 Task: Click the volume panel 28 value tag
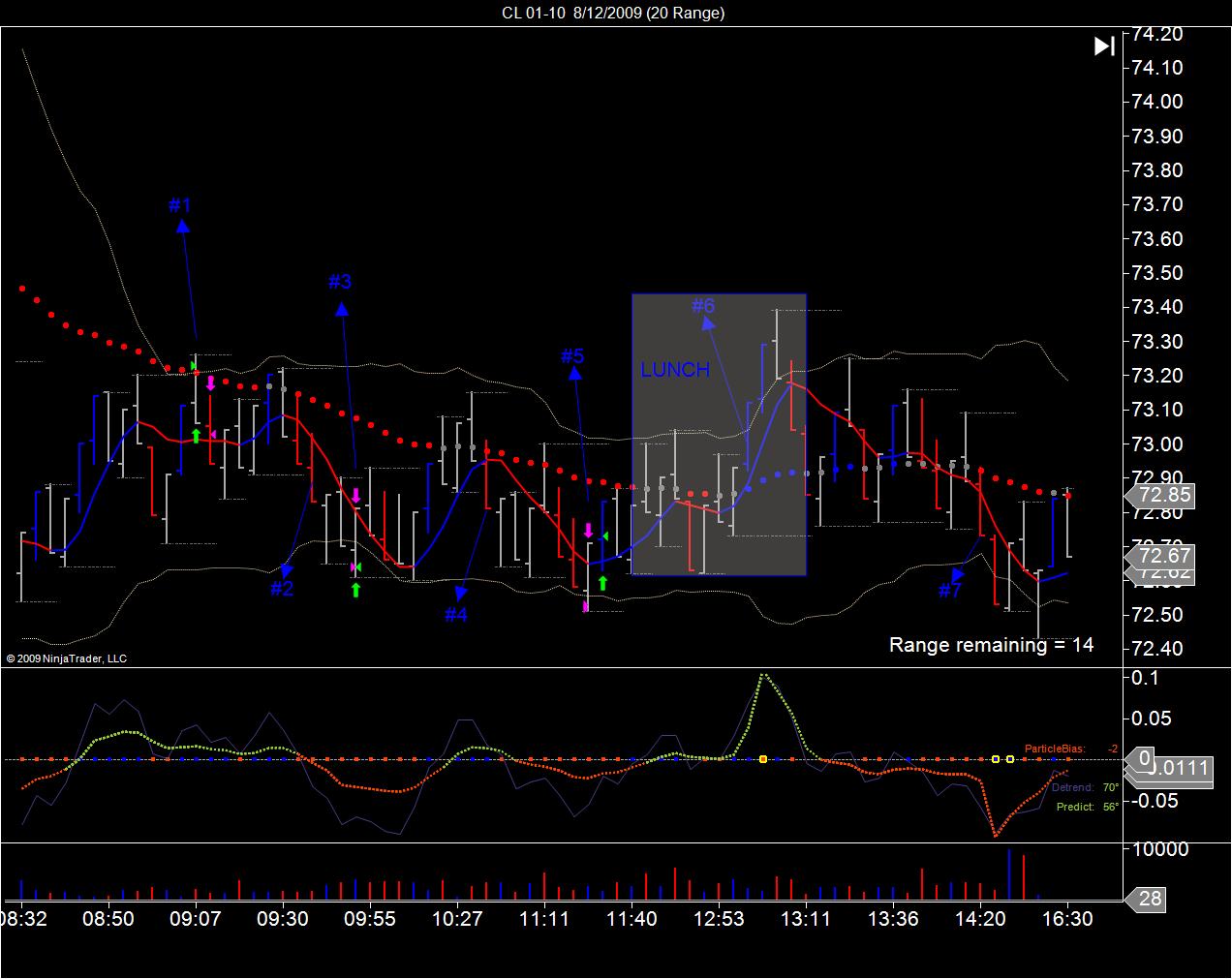[x=1149, y=899]
